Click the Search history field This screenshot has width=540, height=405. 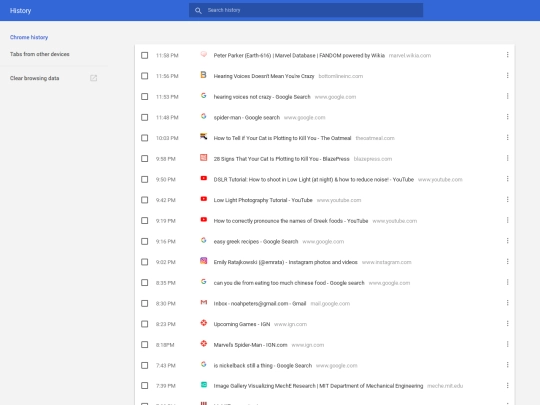pos(306,10)
